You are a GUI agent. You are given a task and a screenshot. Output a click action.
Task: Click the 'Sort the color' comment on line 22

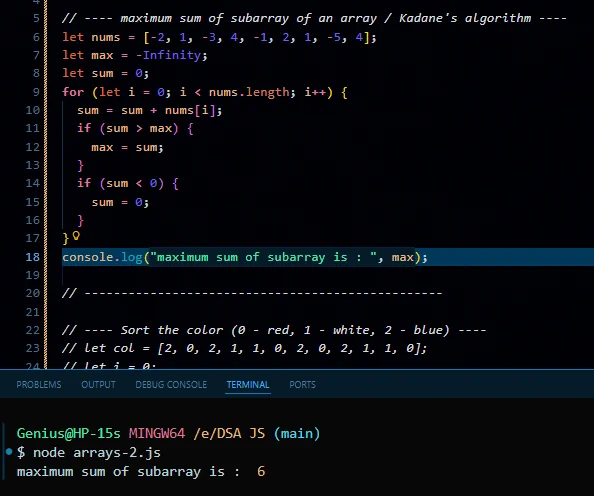pyautogui.click(x=274, y=330)
